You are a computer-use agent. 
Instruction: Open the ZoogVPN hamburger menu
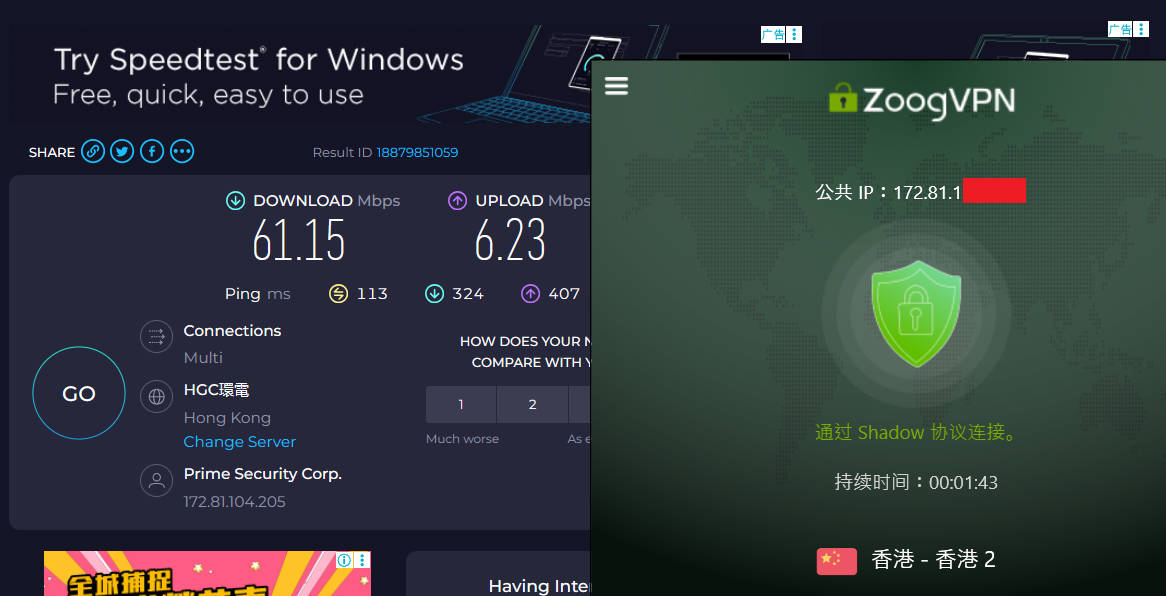point(616,86)
